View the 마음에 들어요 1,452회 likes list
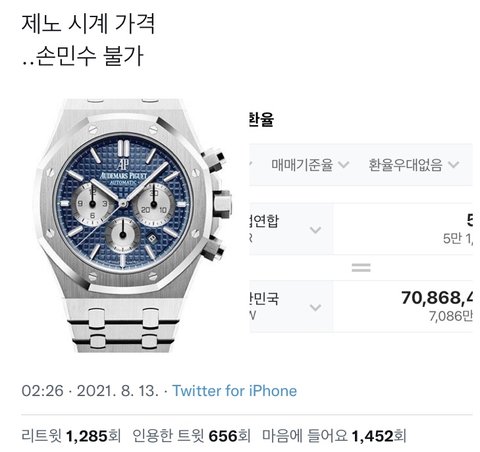Image resolution: width=480 pixels, height=452 pixels. (334, 436)
